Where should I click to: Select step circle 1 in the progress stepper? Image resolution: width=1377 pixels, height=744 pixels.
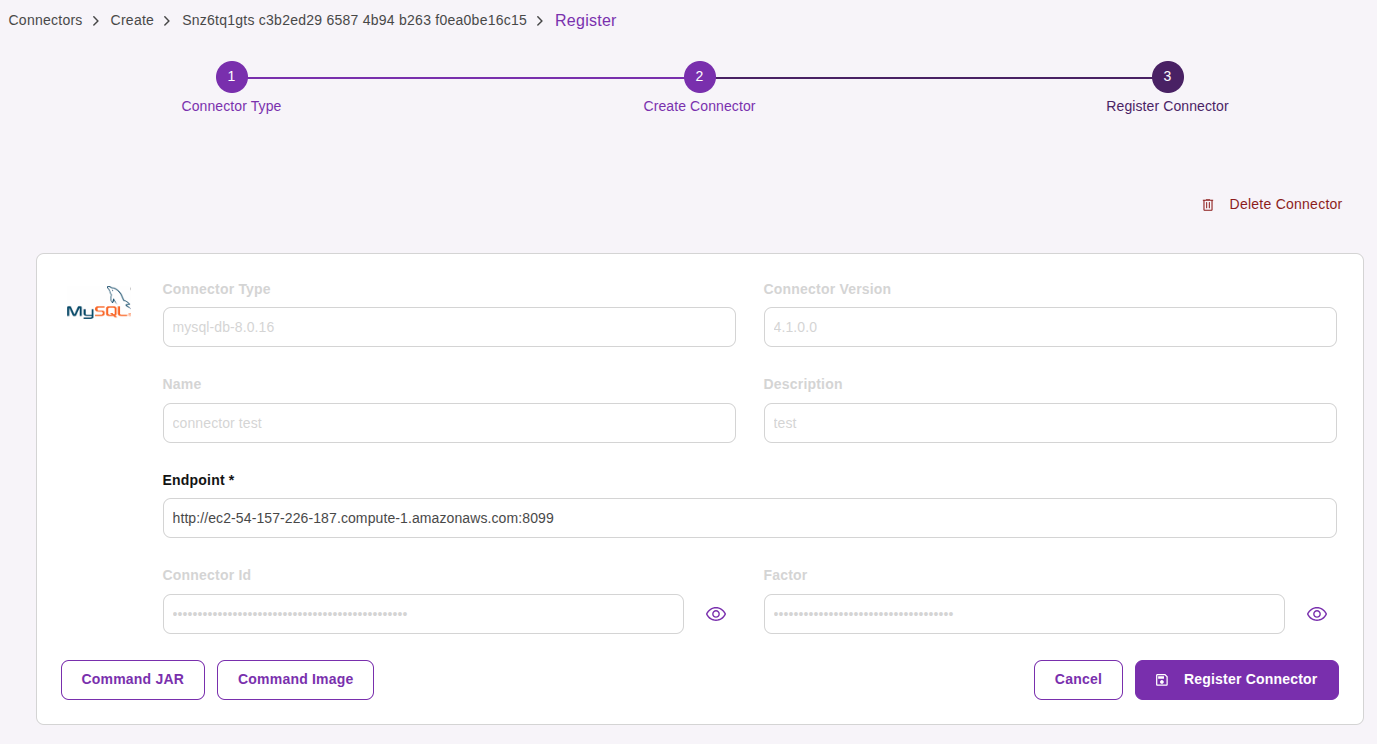(x=231, y=76)
